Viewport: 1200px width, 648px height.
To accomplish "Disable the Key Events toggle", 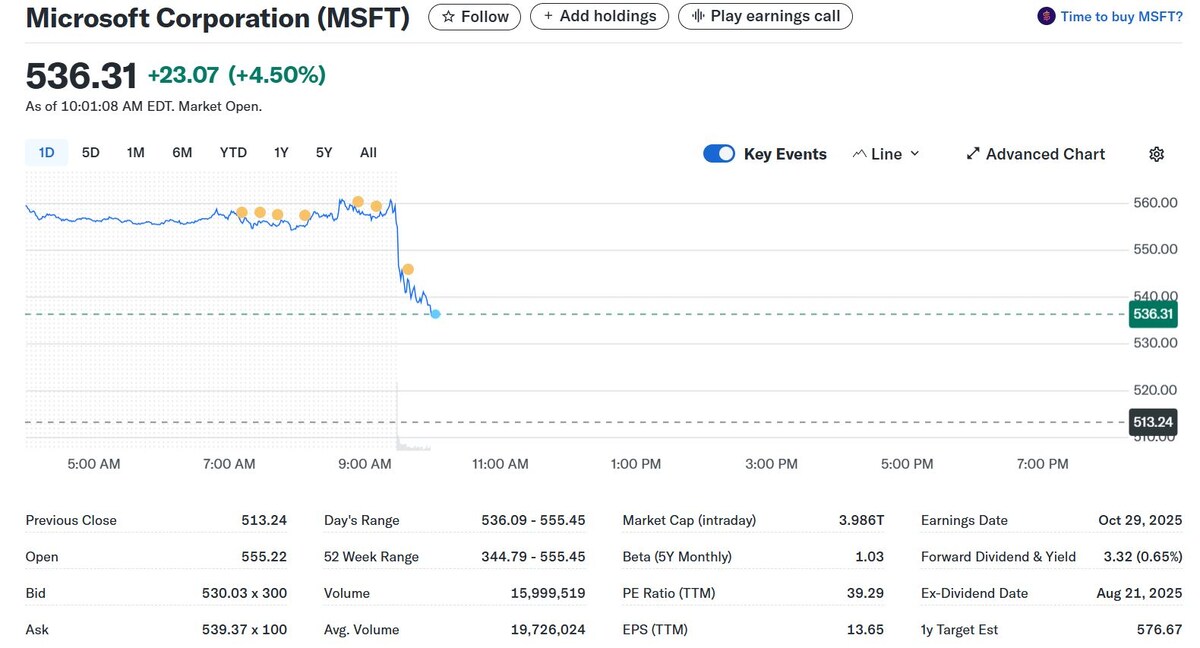I will click(719, 153).
